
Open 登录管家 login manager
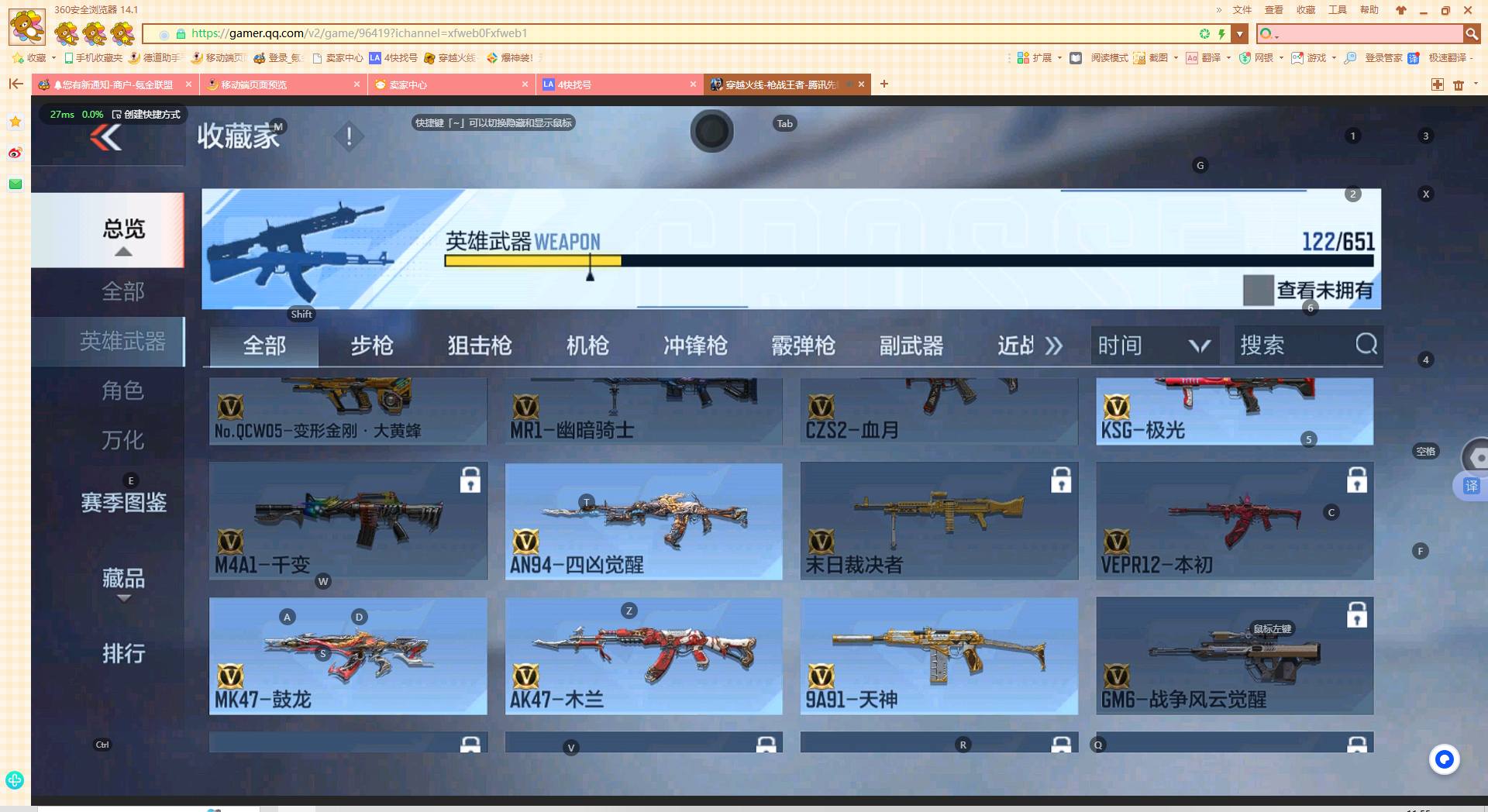(1383, 58)
